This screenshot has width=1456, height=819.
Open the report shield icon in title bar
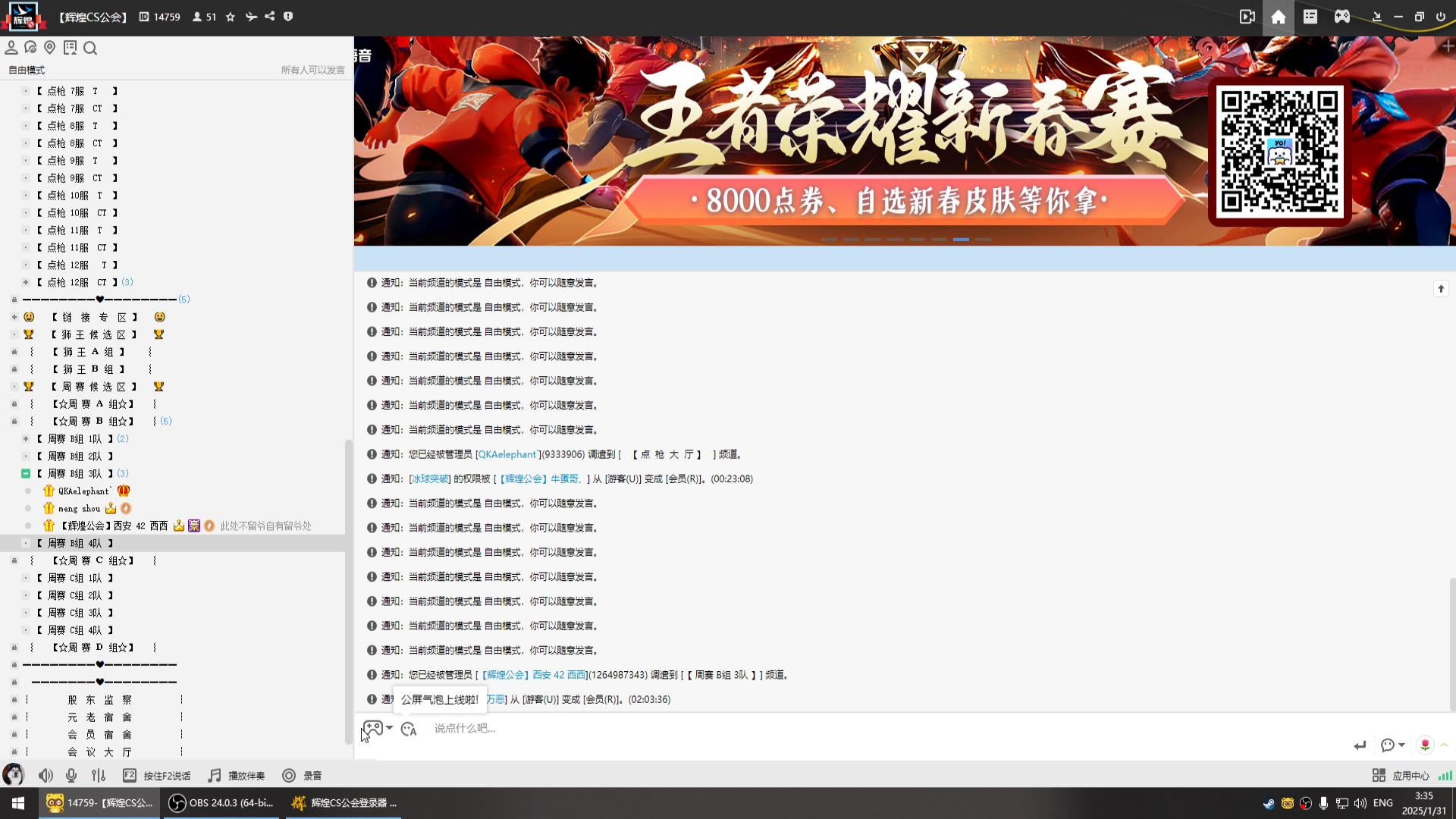(x=288, y=17)
